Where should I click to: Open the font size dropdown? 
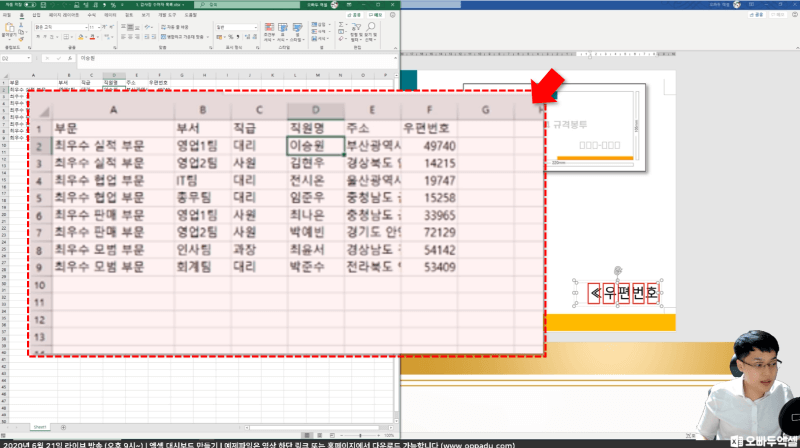[99, 27]
